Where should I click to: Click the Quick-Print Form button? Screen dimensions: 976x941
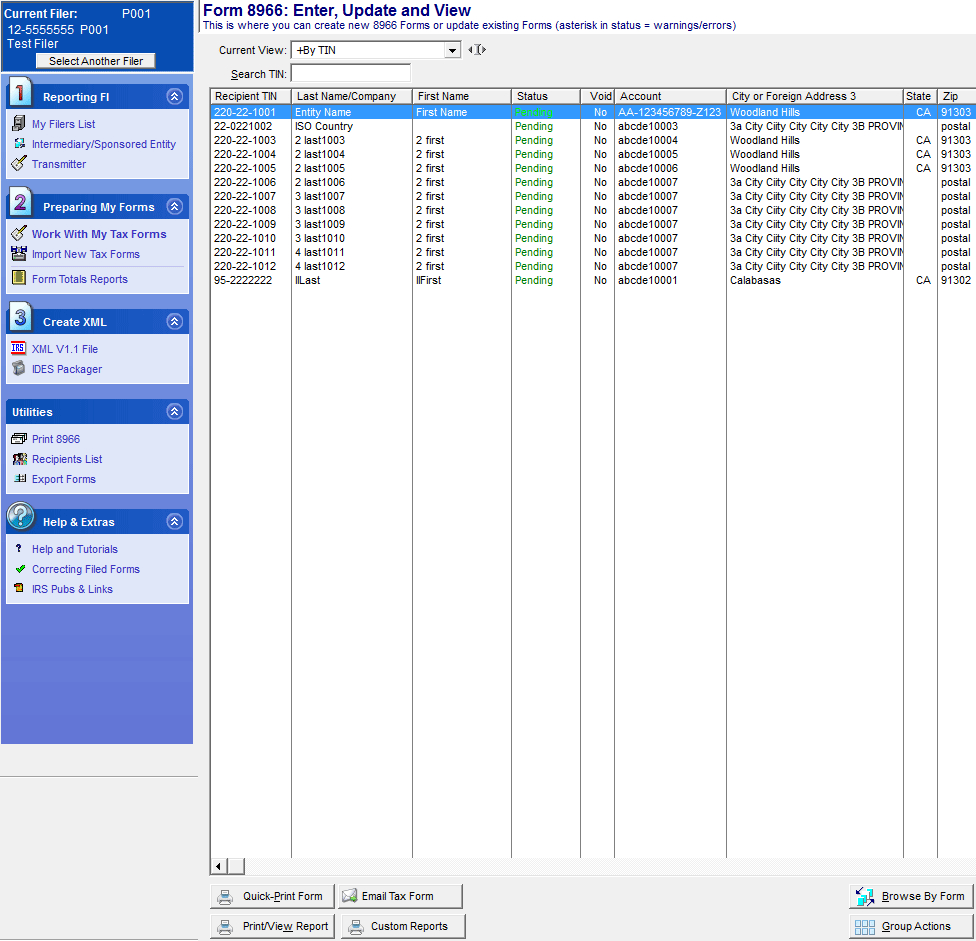tap(272, 896)
